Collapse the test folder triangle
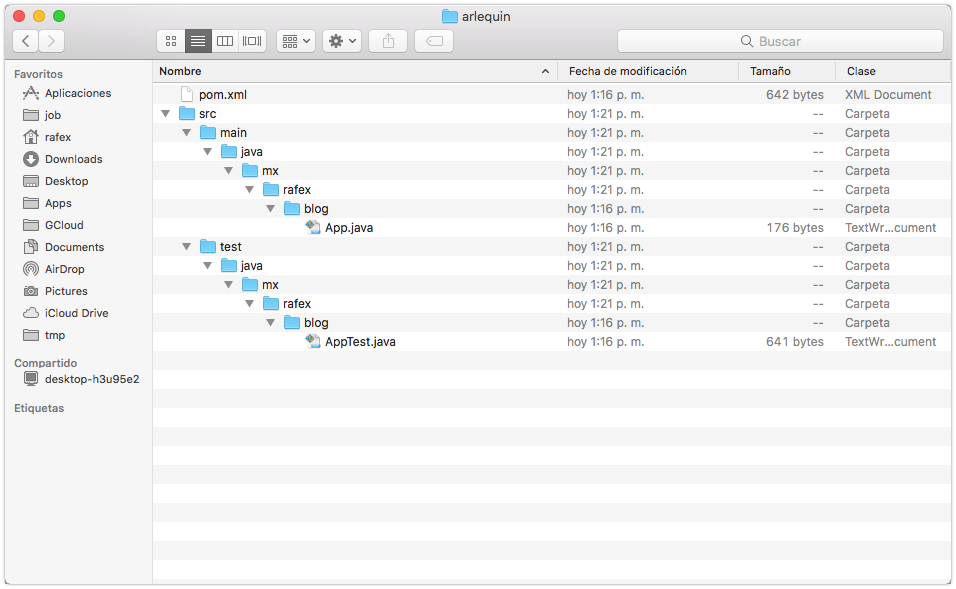Viewport: 956px width, 589px height. tap(186, 247)
